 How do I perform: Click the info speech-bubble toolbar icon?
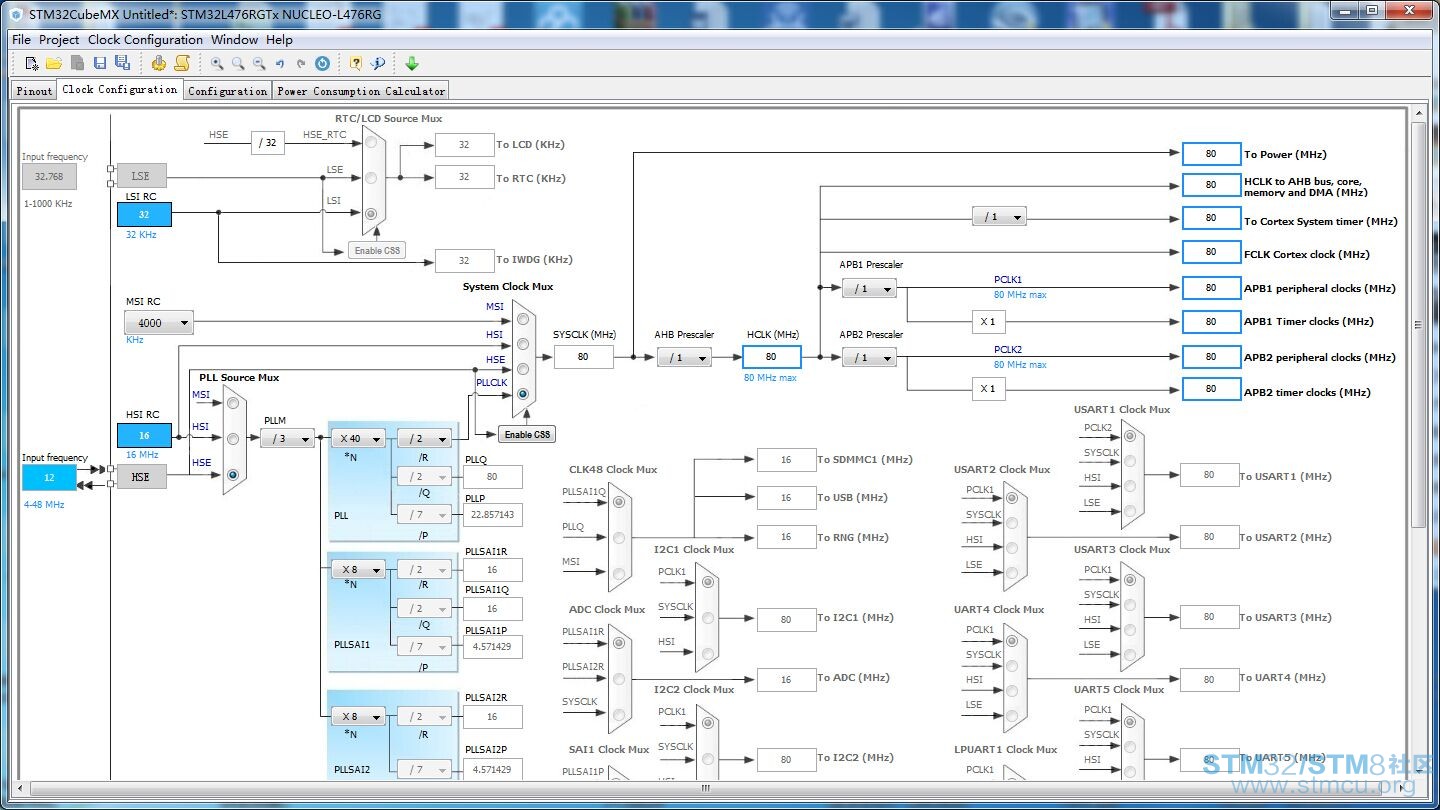point(378,63)
